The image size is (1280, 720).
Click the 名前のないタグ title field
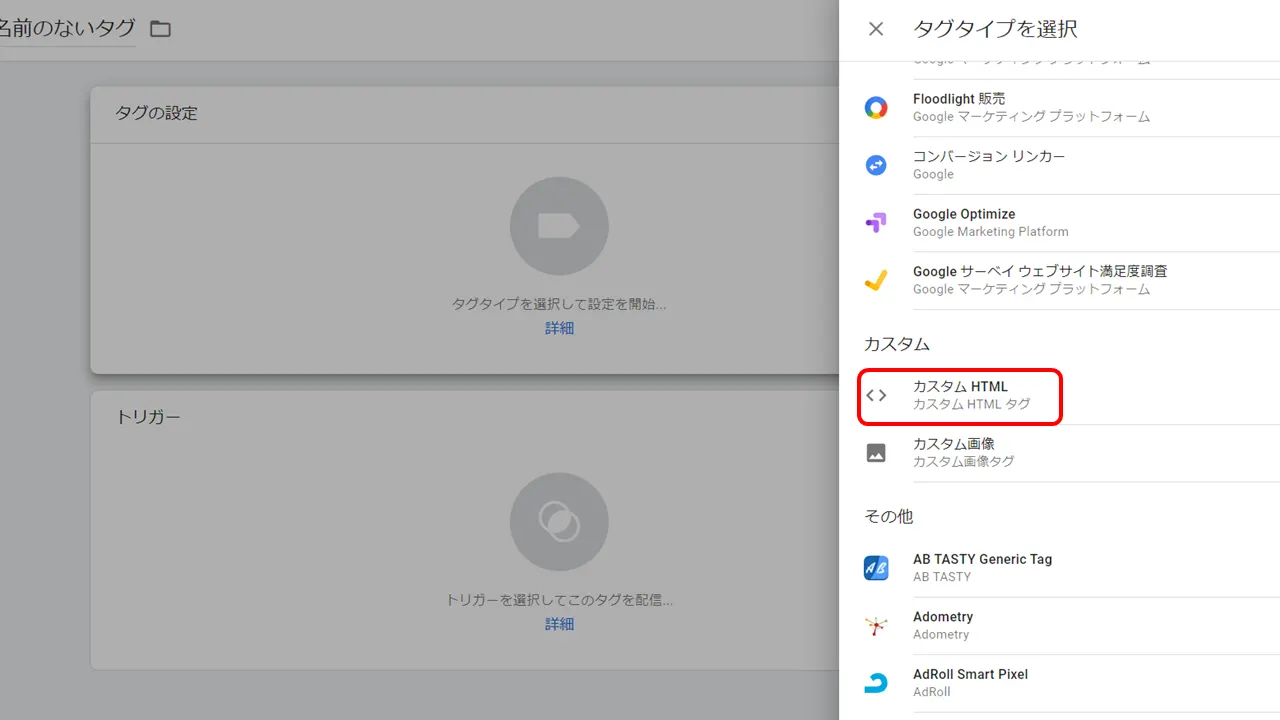click(67, 29)
